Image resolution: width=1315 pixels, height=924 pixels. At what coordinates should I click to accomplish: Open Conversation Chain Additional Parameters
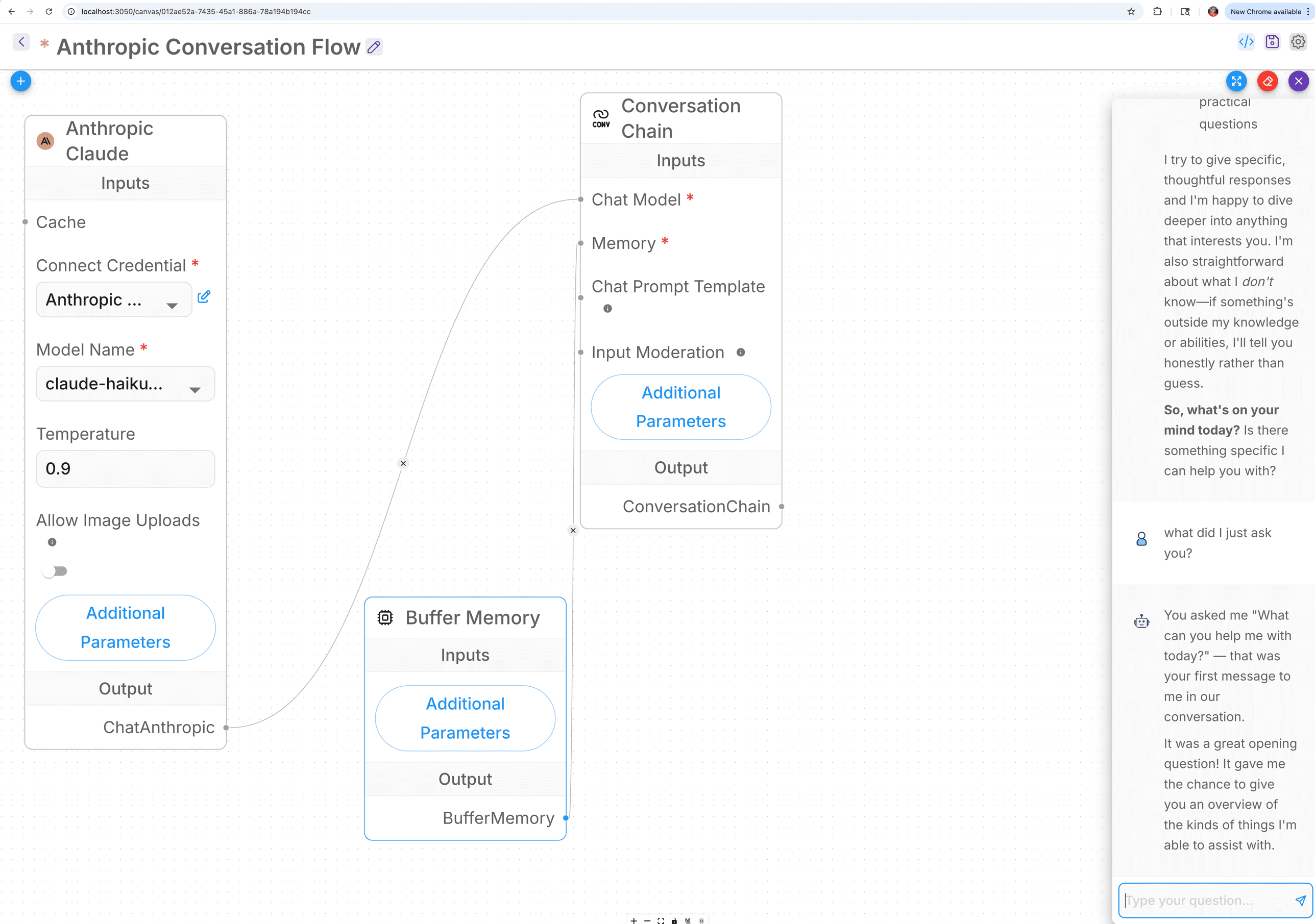681,407
